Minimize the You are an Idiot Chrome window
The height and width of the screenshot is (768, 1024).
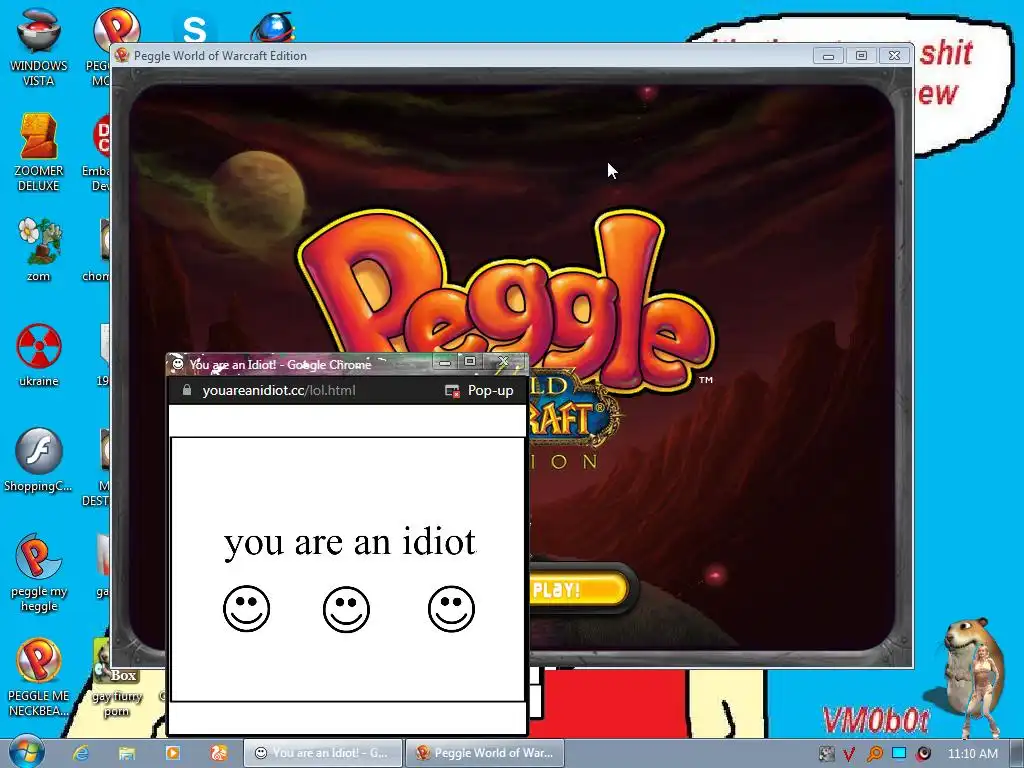tap(445, 362)
